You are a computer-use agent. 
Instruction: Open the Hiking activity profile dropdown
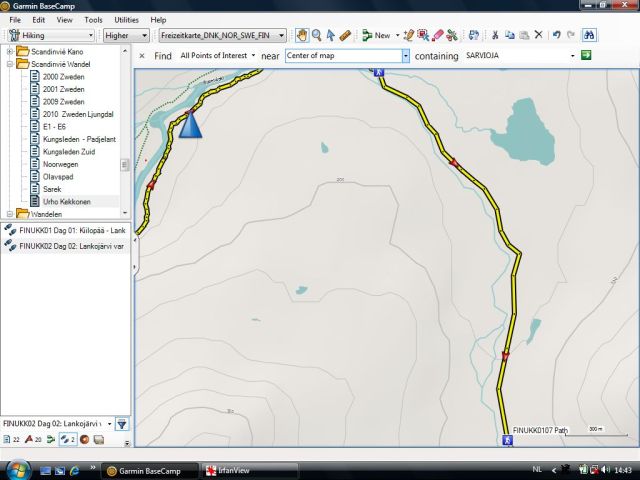[50, 35]
